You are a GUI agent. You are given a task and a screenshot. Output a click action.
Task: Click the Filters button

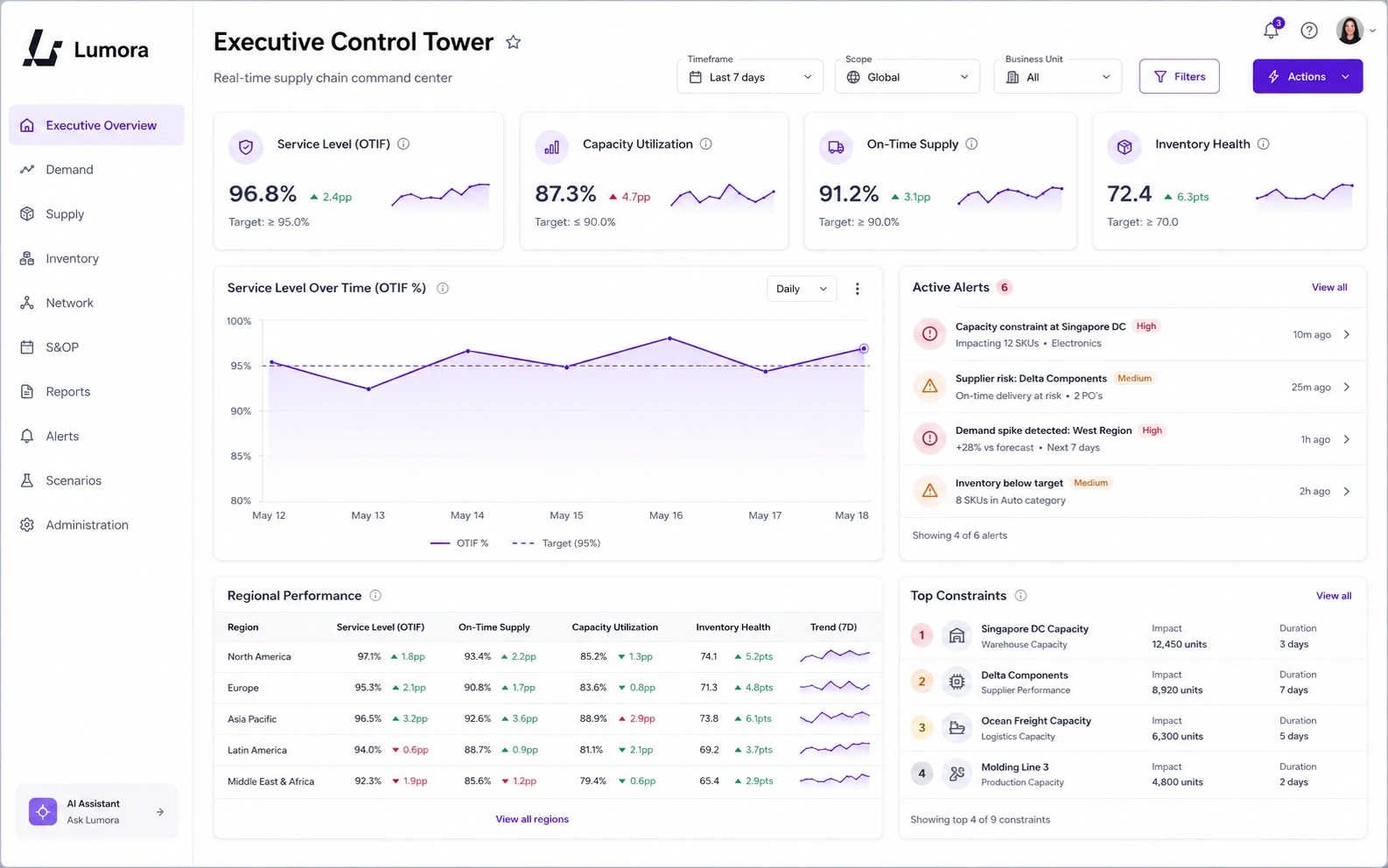(x=1180, y=77)
